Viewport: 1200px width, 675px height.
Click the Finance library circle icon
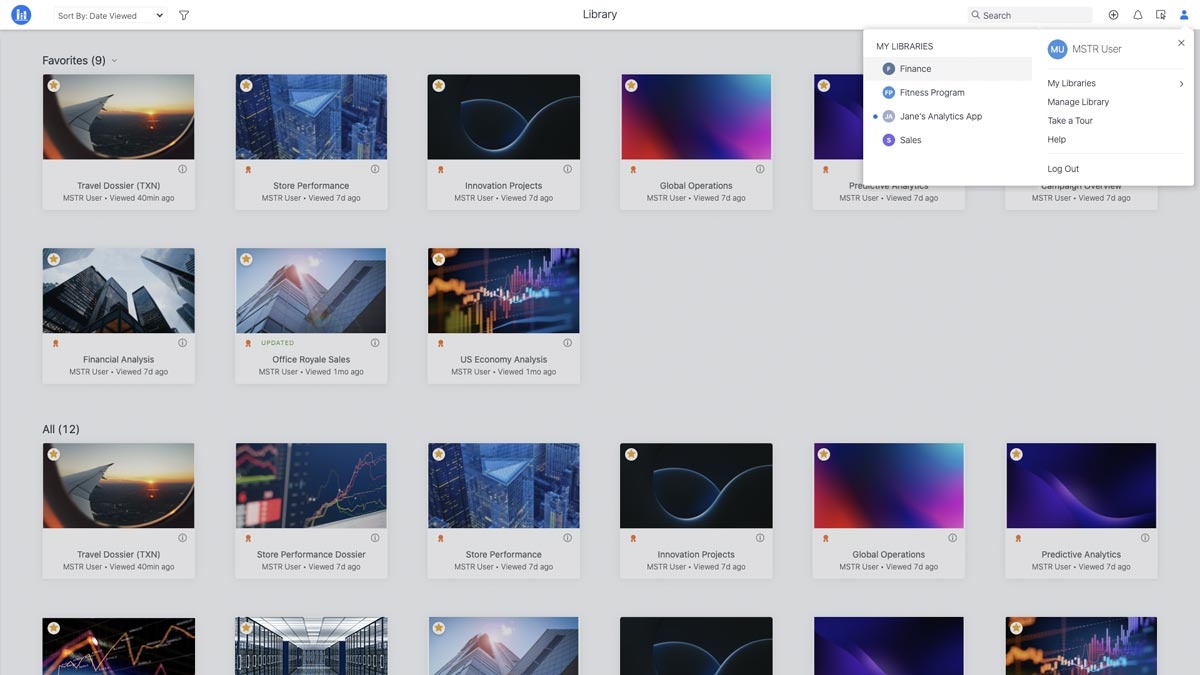coord(888,68)
